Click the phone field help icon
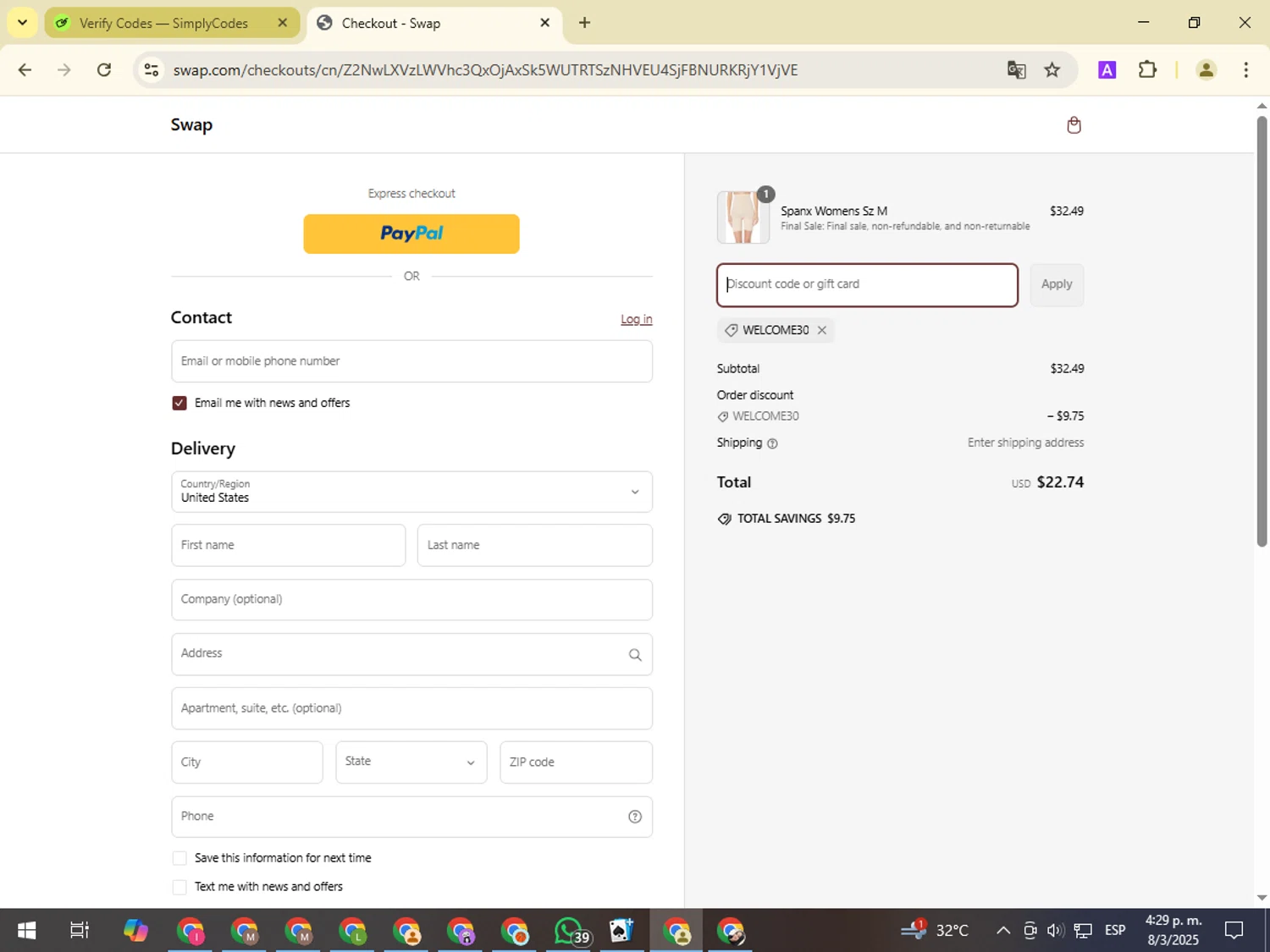Screen dimensions: 1270x952 click(x=635, y=817)
